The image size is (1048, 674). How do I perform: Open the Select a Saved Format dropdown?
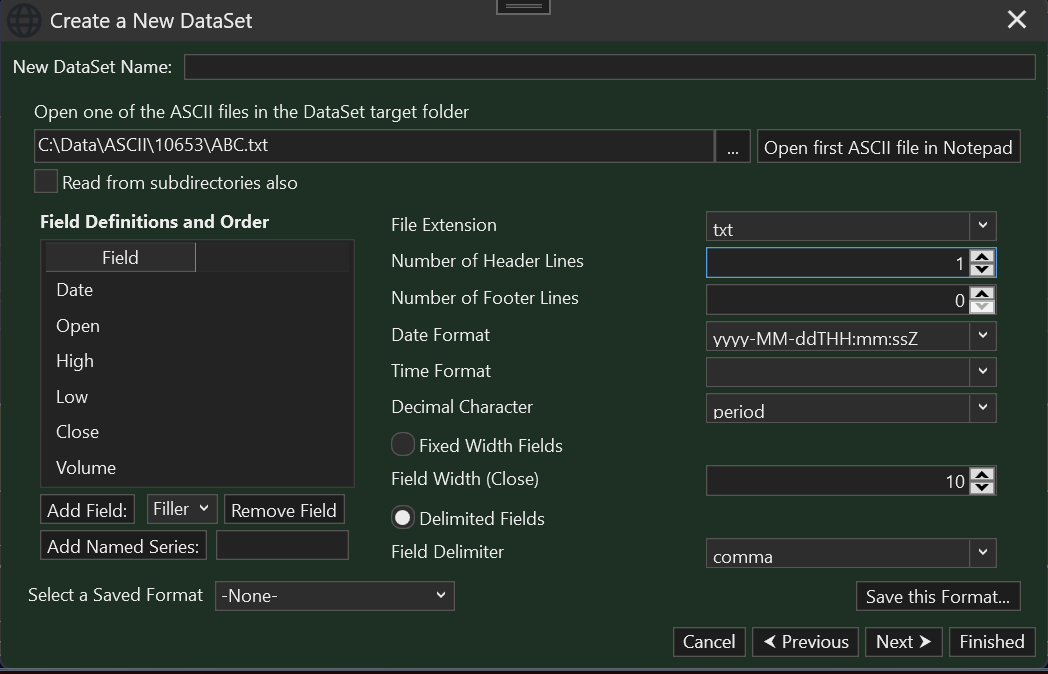point(335,596)
